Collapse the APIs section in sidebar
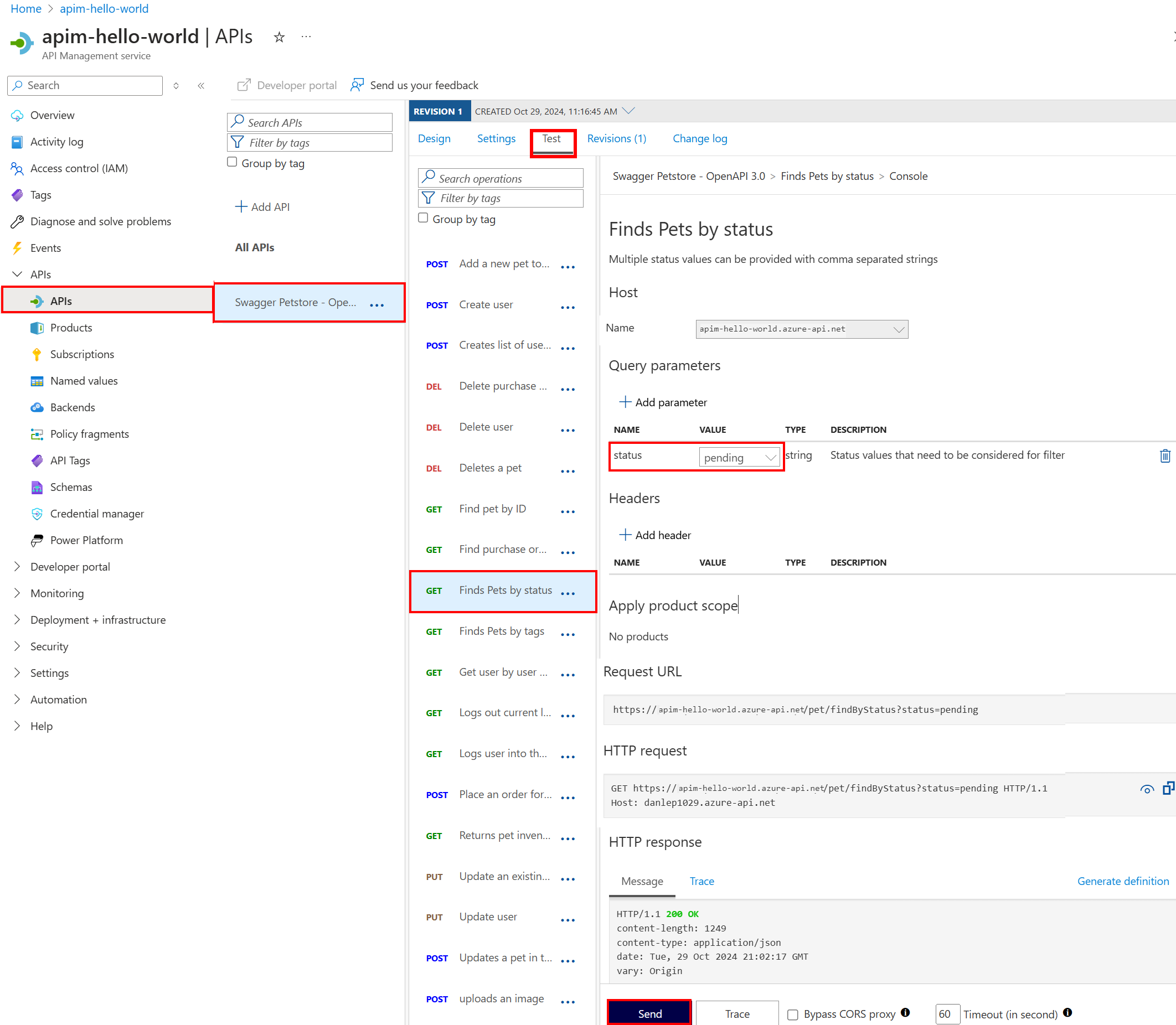This screenshot has width=1176, height=1025. 17,275
